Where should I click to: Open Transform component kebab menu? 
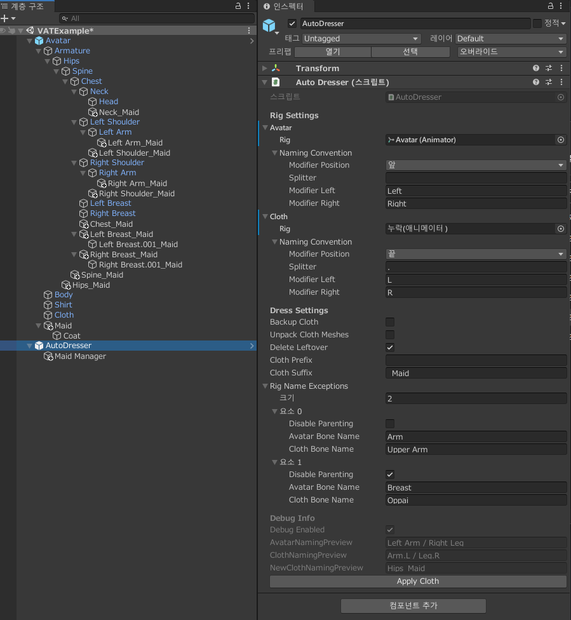pos(561,68)
